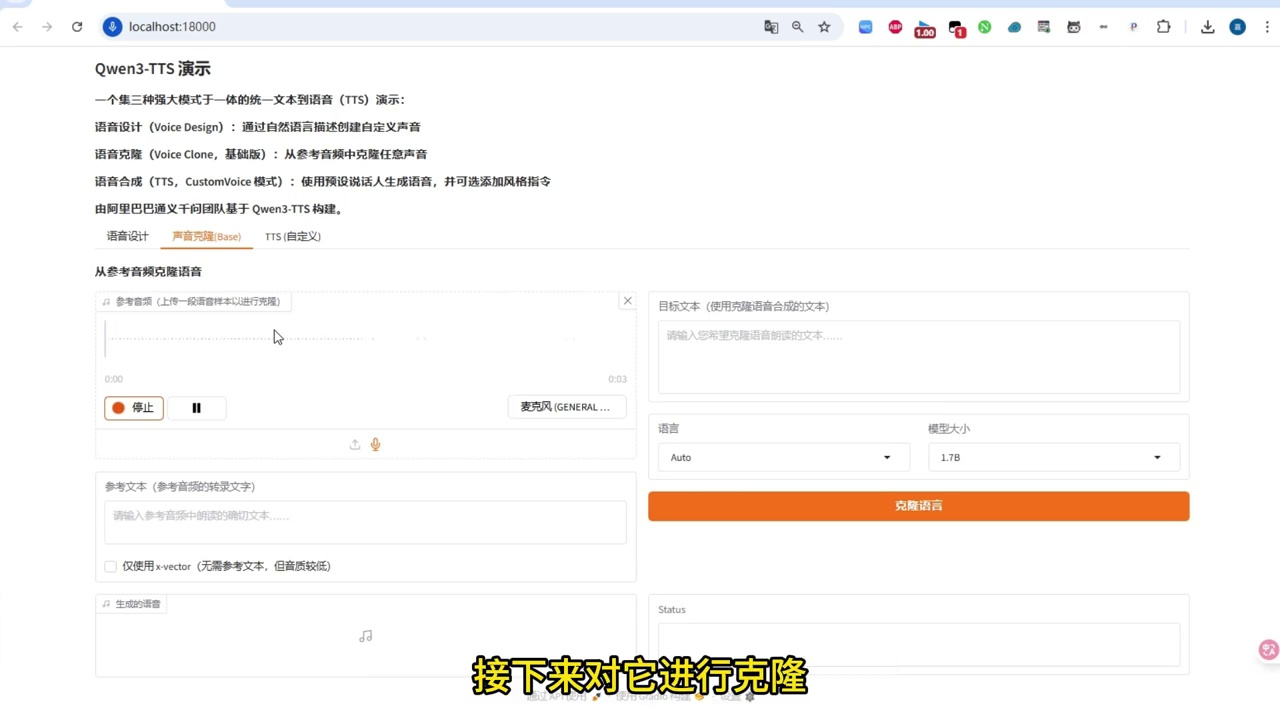The width and height of the screenshot is (1280, 720).
Task: Click into the 参考文本 input box
Action: (x=365, y=522)
